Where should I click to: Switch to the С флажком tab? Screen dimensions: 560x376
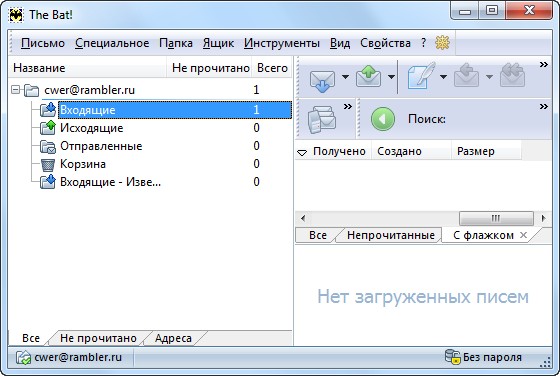point(483,235)
